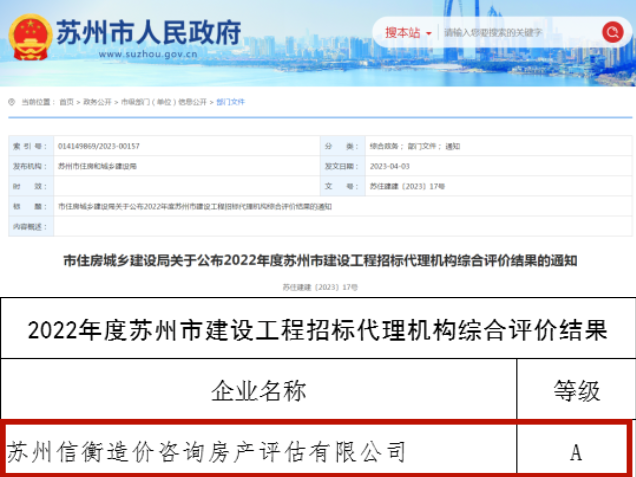636x477 pixels.
Task: Click the location pin icon before 当前位置
Action: point(11,102)
